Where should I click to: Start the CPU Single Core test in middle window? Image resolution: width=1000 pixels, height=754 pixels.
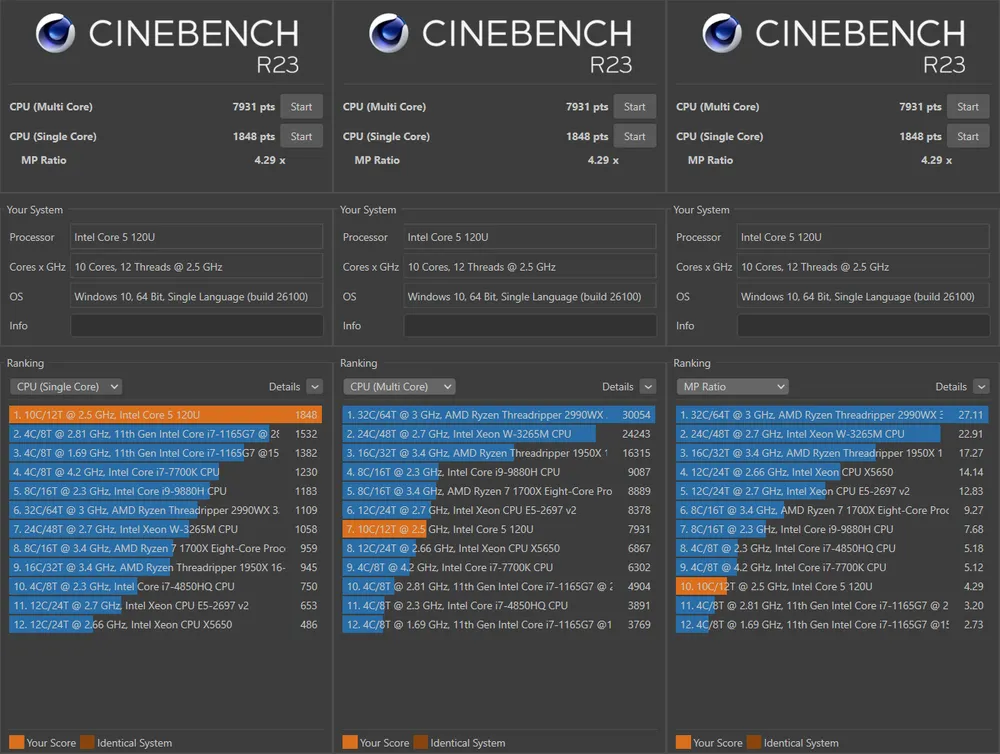tap(634, 136)
